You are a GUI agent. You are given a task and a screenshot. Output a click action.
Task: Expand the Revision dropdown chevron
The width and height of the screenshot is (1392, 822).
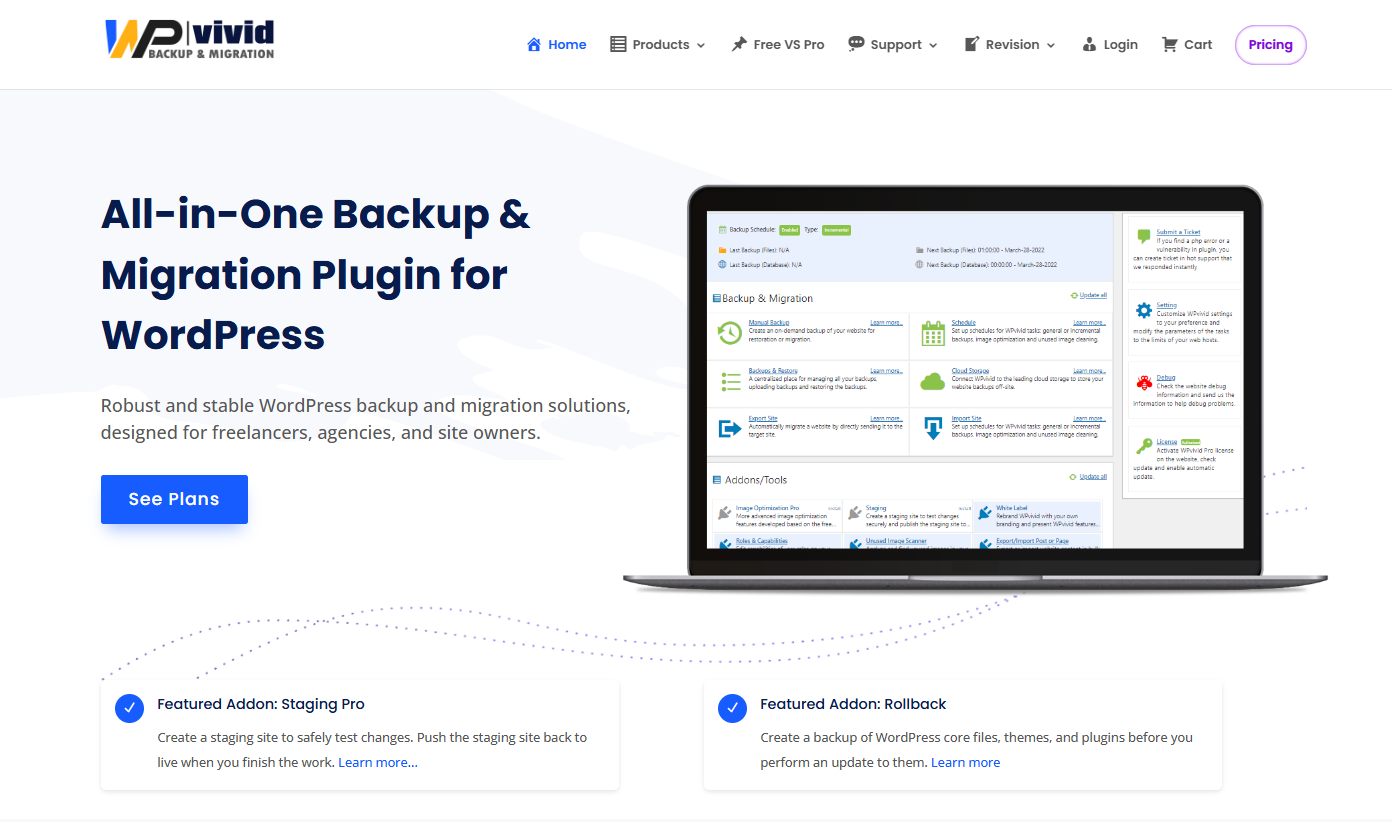[x=1051, y=45]
